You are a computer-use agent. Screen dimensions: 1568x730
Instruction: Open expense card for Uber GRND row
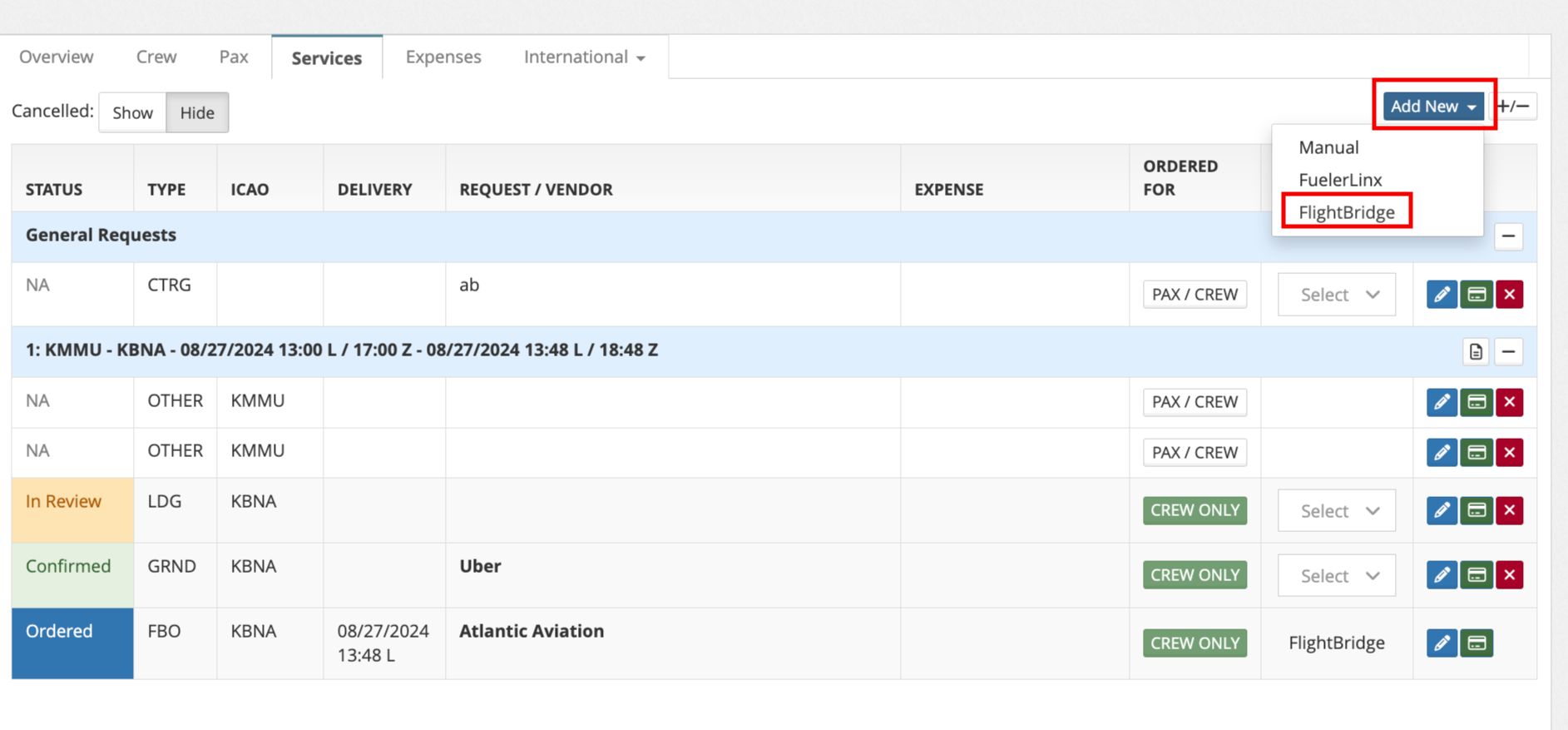click(x=1476, y=575)
